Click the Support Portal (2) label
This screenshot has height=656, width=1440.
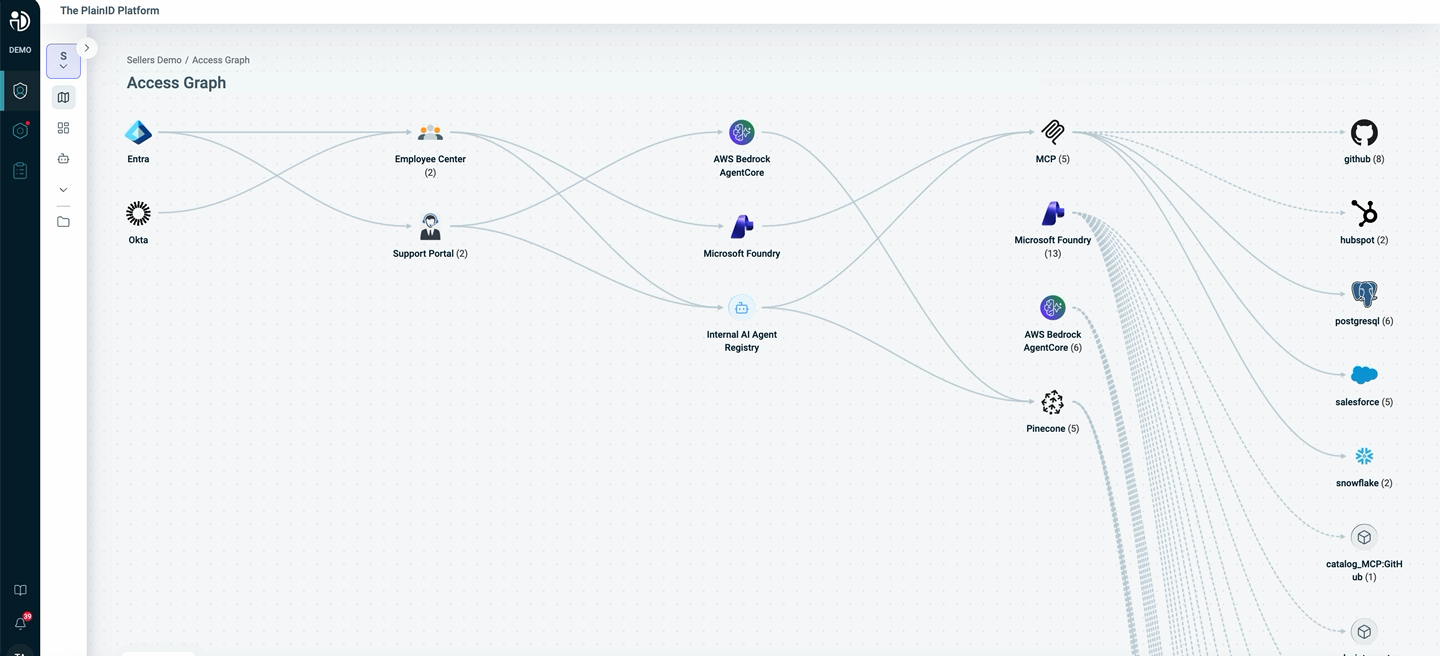point(430,254)
